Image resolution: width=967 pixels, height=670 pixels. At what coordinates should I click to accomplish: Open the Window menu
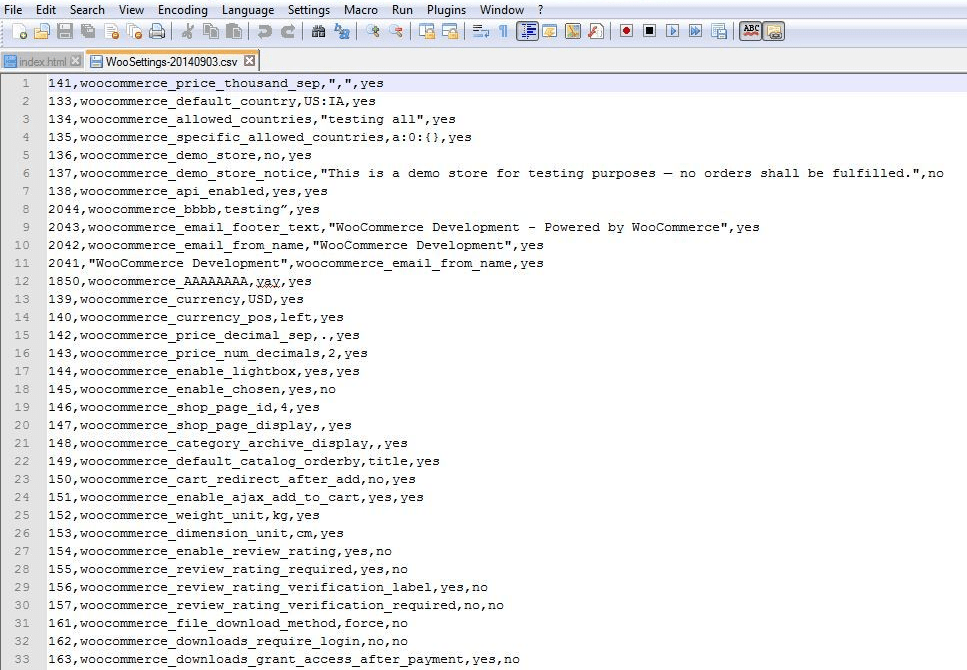502,10
